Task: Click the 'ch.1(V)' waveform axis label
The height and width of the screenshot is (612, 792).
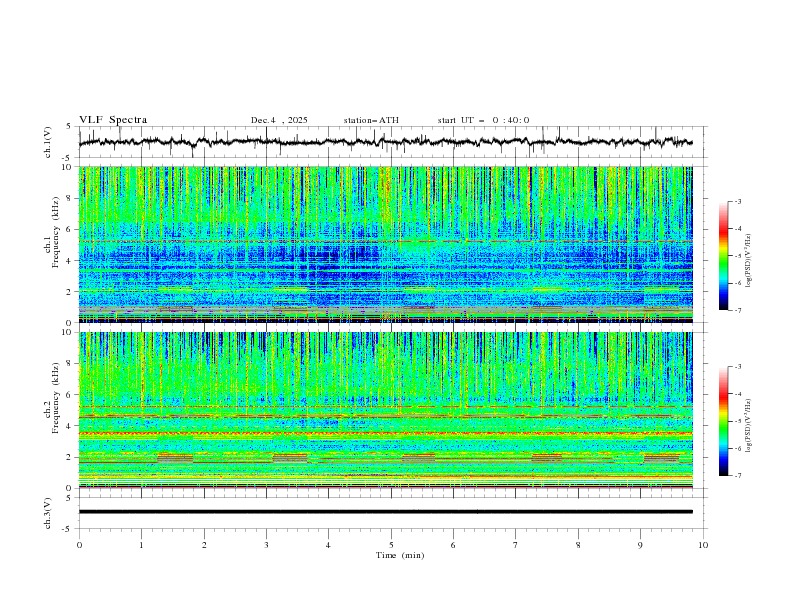Action: click(48, 142)
